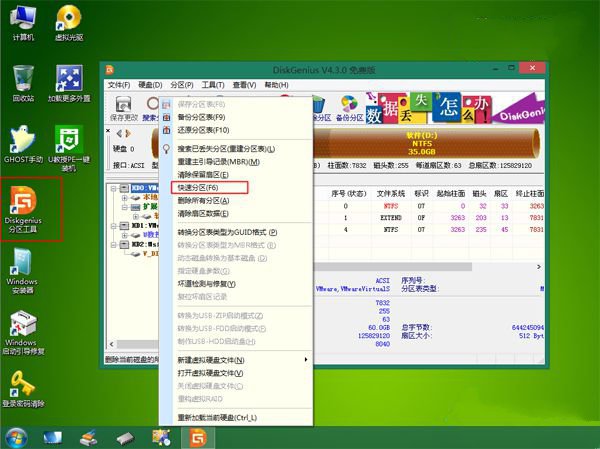Click 备份分区 toolbar icon
The width and height of the screenshot is (600, 449).
point(349,108)
